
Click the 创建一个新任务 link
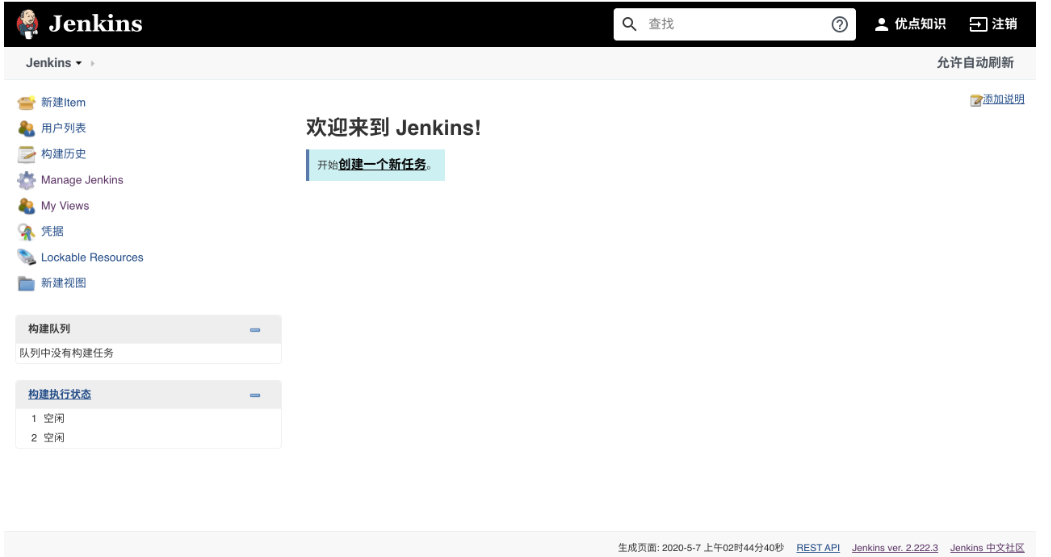[x=382, y=164]
